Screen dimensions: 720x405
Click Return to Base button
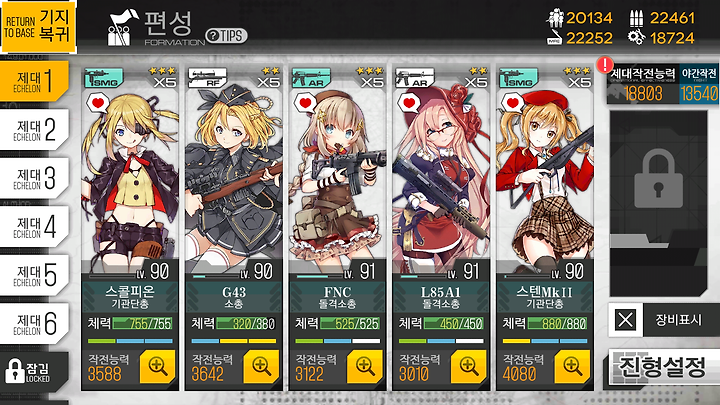[x=38, y=26]
